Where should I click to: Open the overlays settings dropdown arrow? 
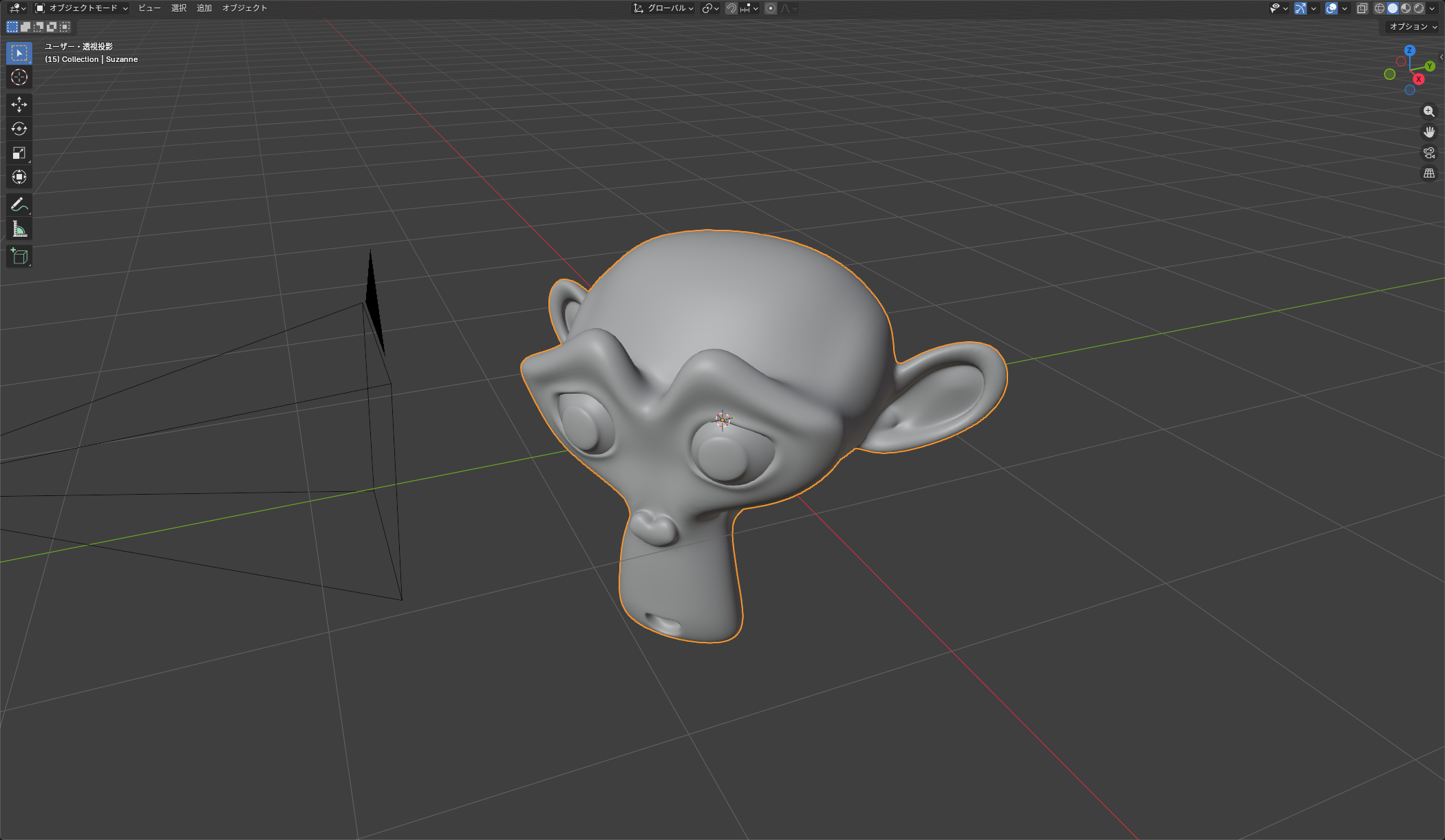[x=1345, y=8]
